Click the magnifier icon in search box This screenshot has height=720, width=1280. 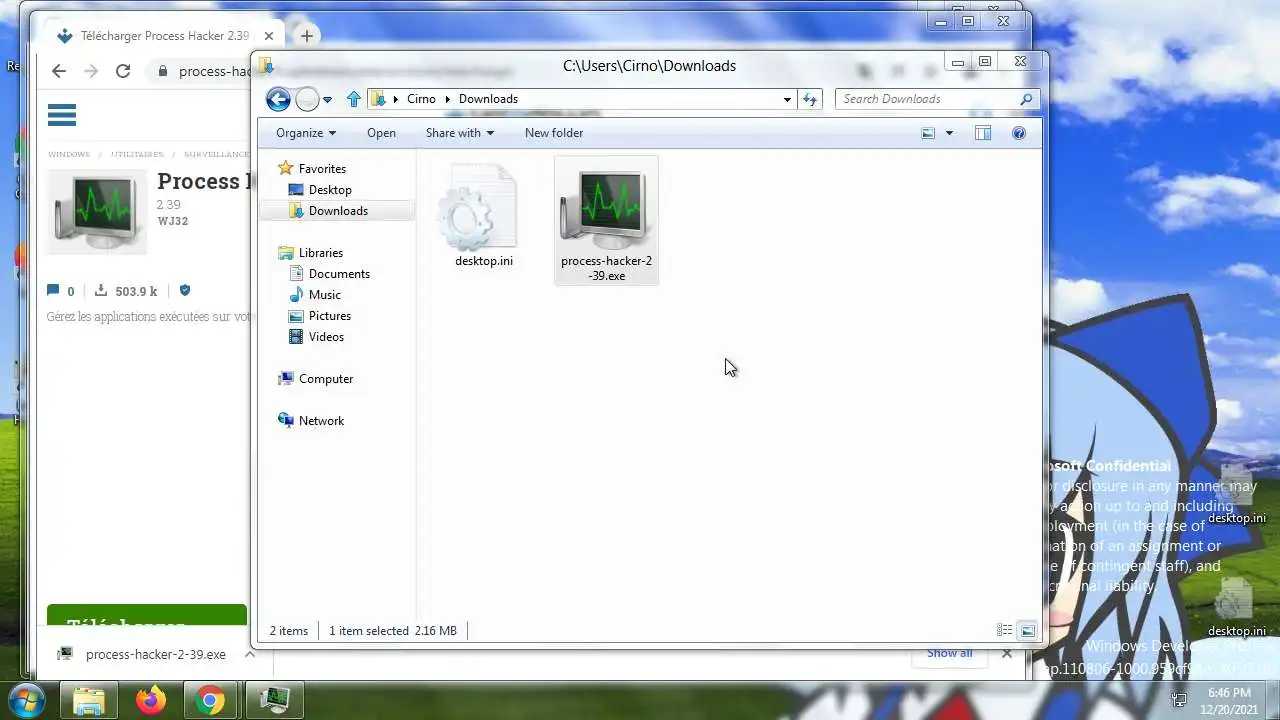tap(1026, 99)
